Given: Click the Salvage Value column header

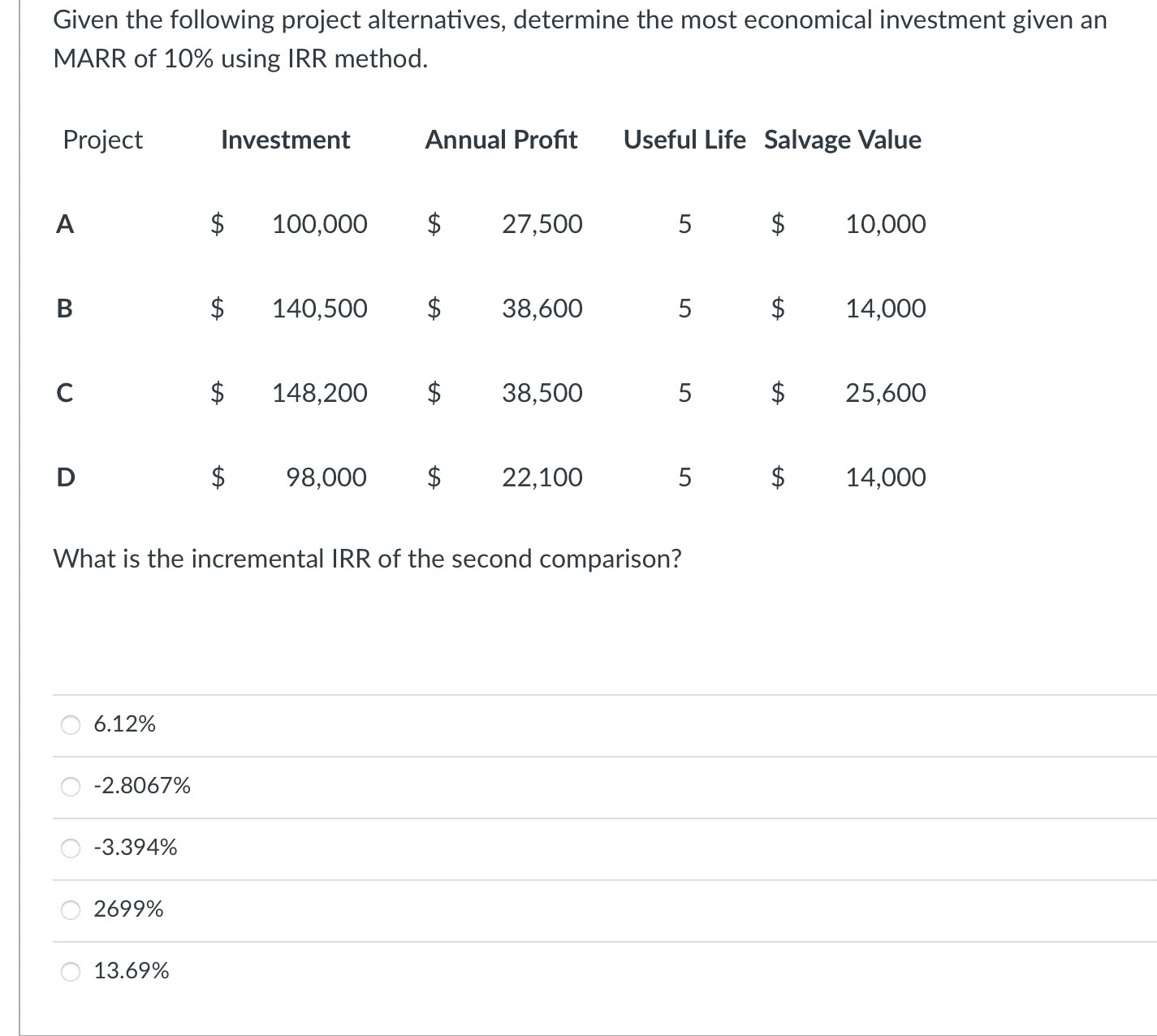Looking at the screenshot, I should [x=842, y=140].
